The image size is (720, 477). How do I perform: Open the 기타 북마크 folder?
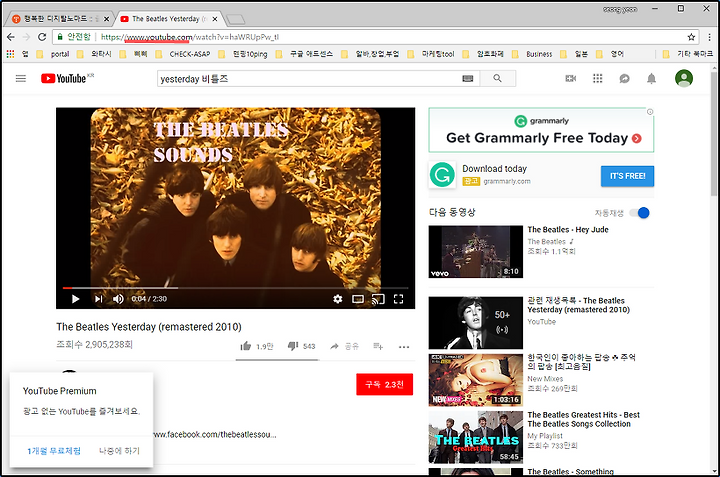687,54
